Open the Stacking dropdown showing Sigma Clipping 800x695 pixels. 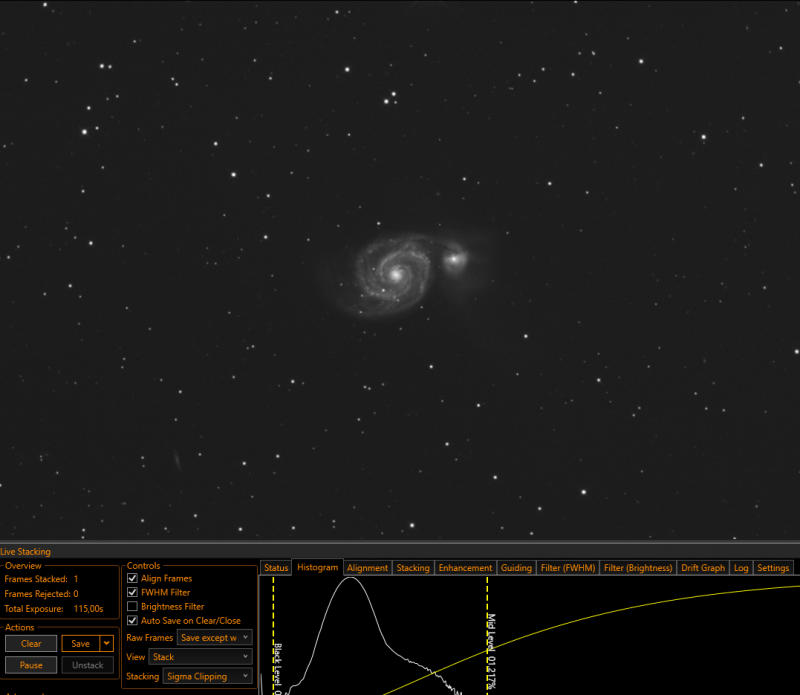point(208,677)
